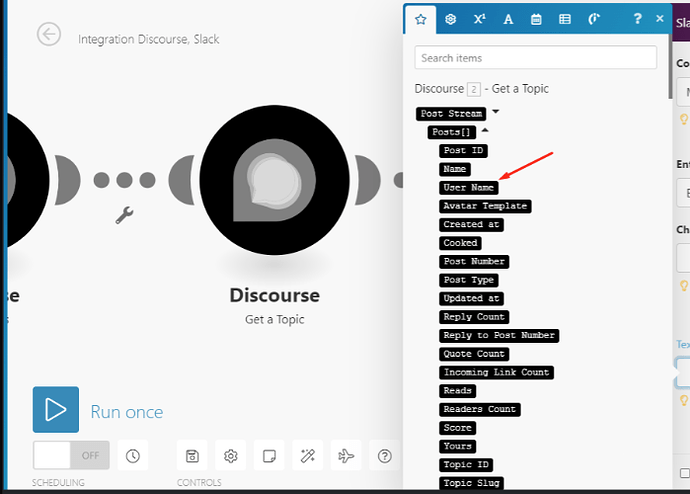The height and width of the screenshot is (494, 690).
Task: Click the Run once text label
Action: [x=127, y=412]
